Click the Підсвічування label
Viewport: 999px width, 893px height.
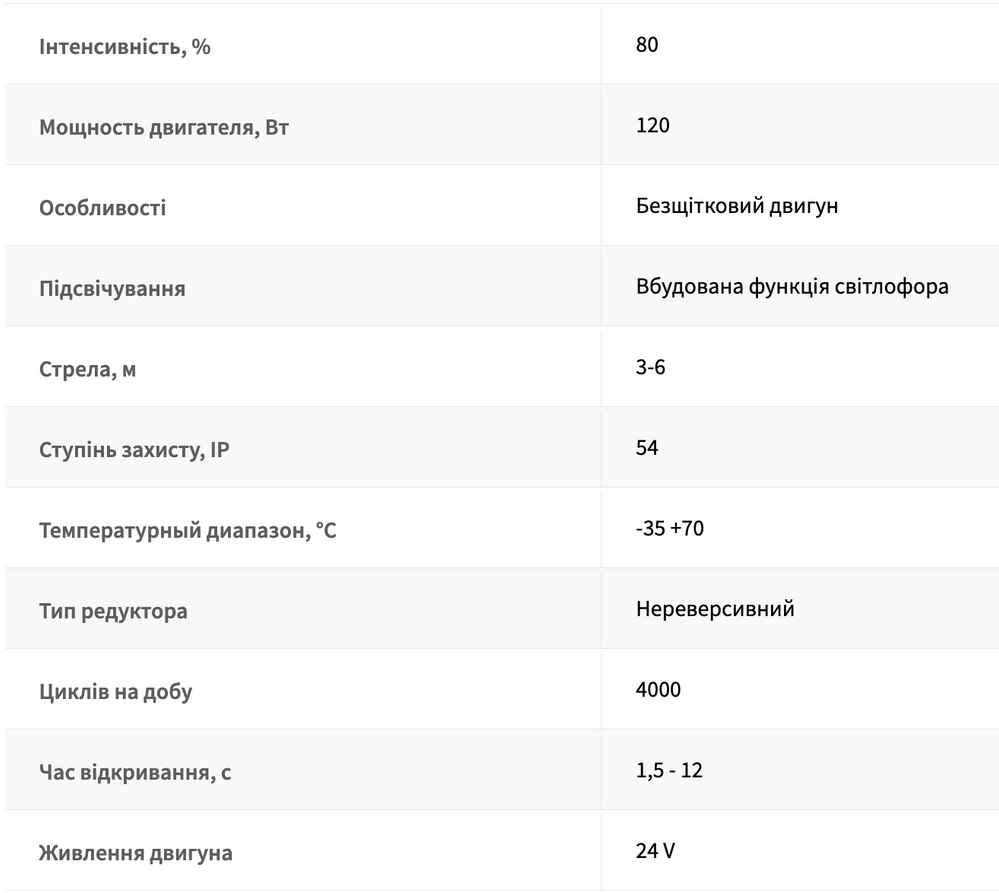(112, 289)
